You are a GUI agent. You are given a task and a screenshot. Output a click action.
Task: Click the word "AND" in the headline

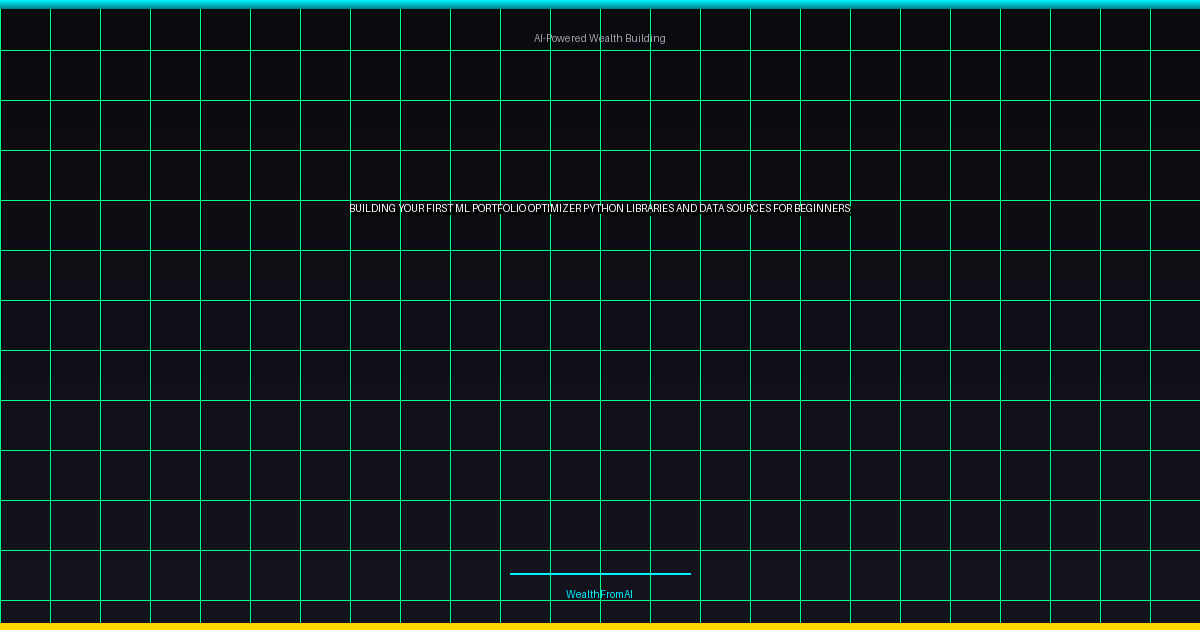[x=687, y=208]
